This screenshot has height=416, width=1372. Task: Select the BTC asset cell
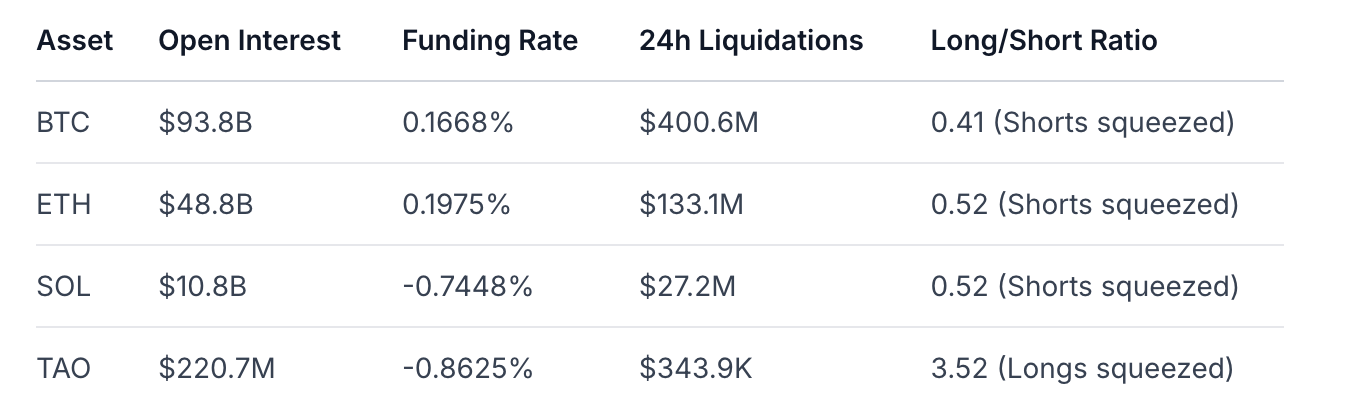pos(63,123)
